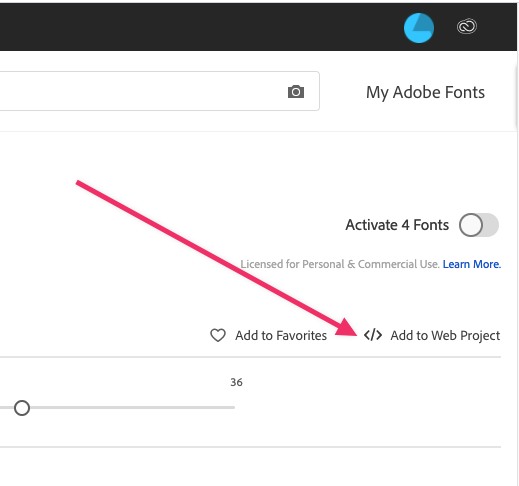Screen dimensions: 519x486
Task: Click the font size slider handle
Action: tap(22, 408)
